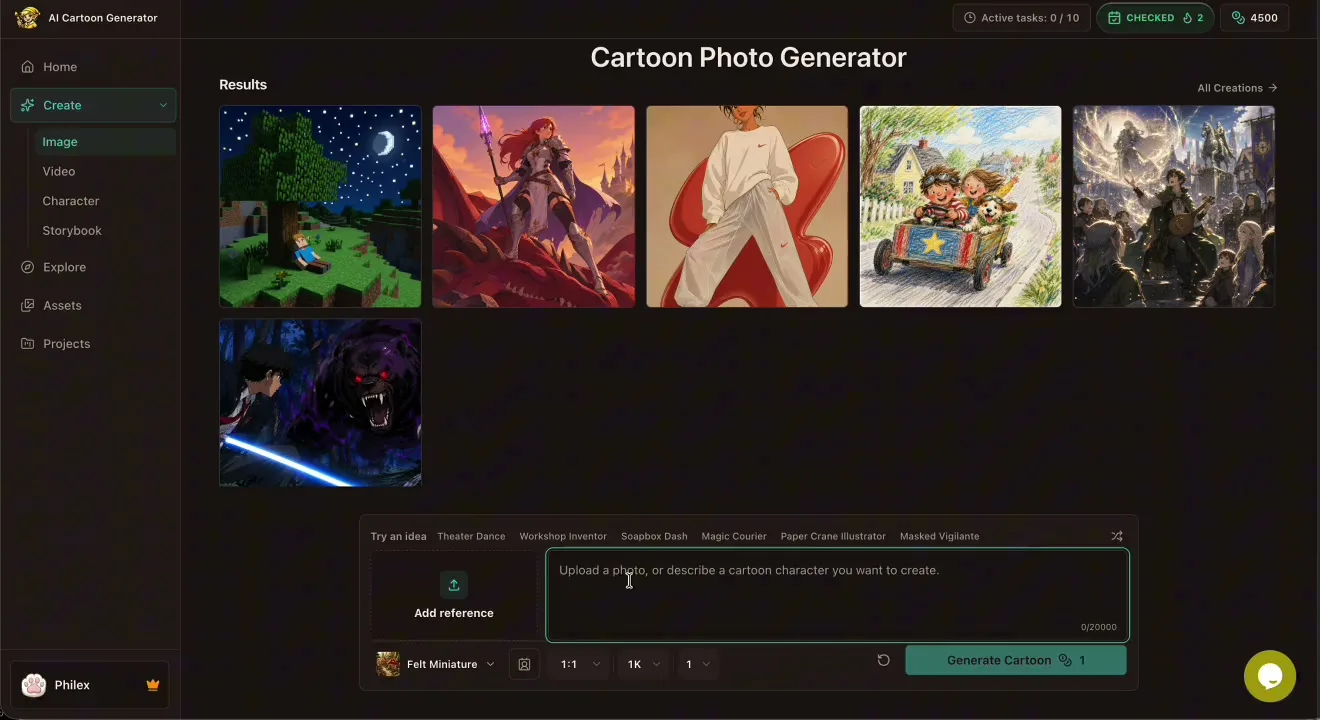Screen dimensions: 1320x720
Task: Click the Generate Cartoon button
Action: [x=1016, y=660]
